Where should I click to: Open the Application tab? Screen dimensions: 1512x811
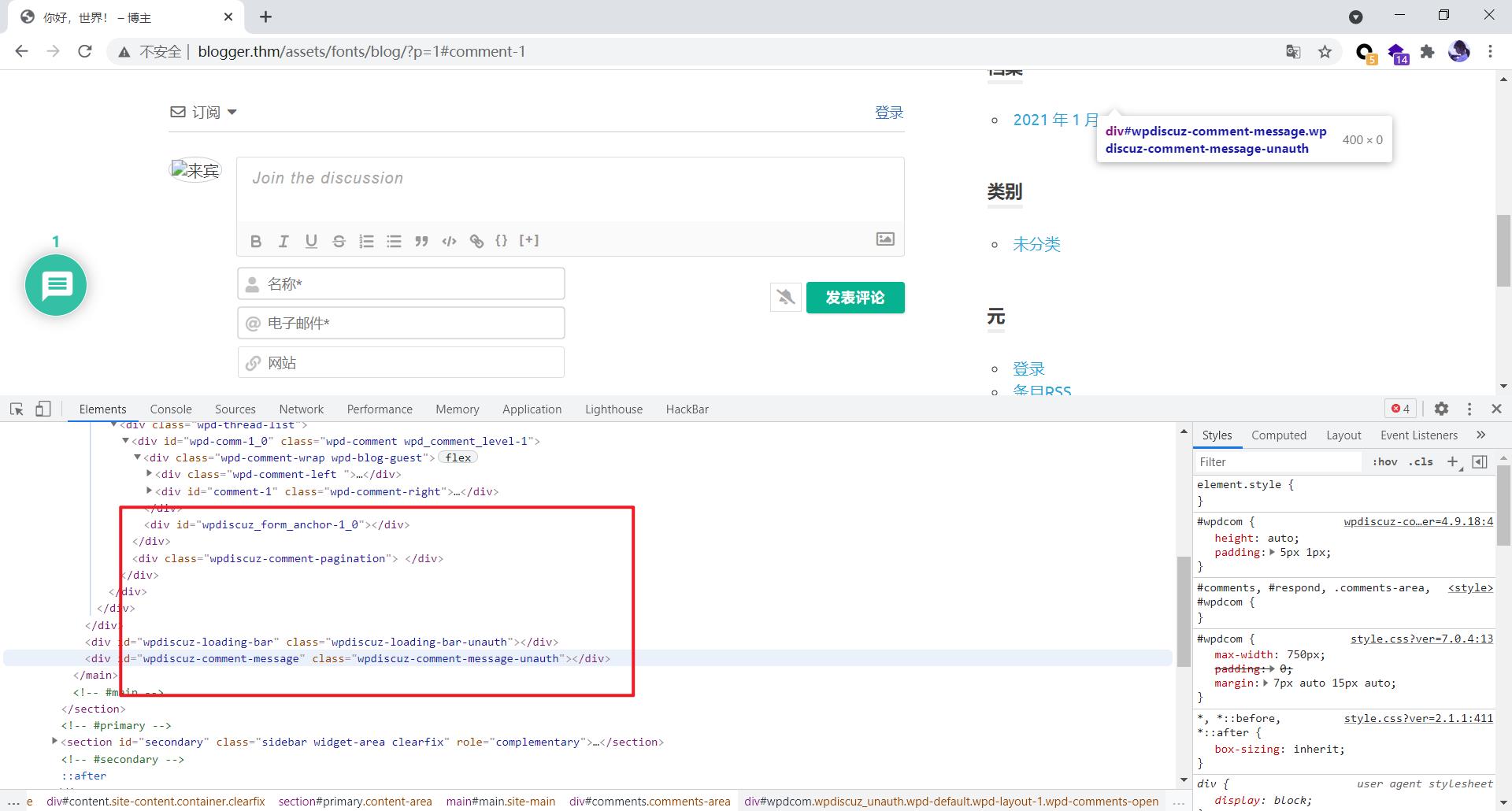click(532, 409)
